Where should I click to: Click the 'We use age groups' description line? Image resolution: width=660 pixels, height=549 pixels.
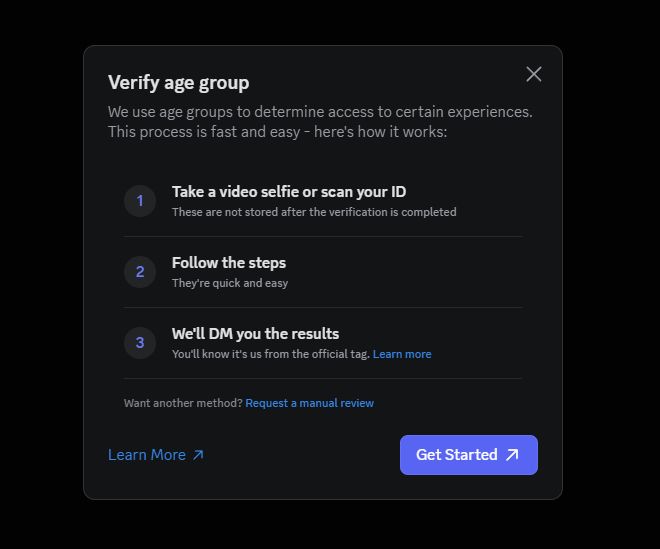point(320,111)
